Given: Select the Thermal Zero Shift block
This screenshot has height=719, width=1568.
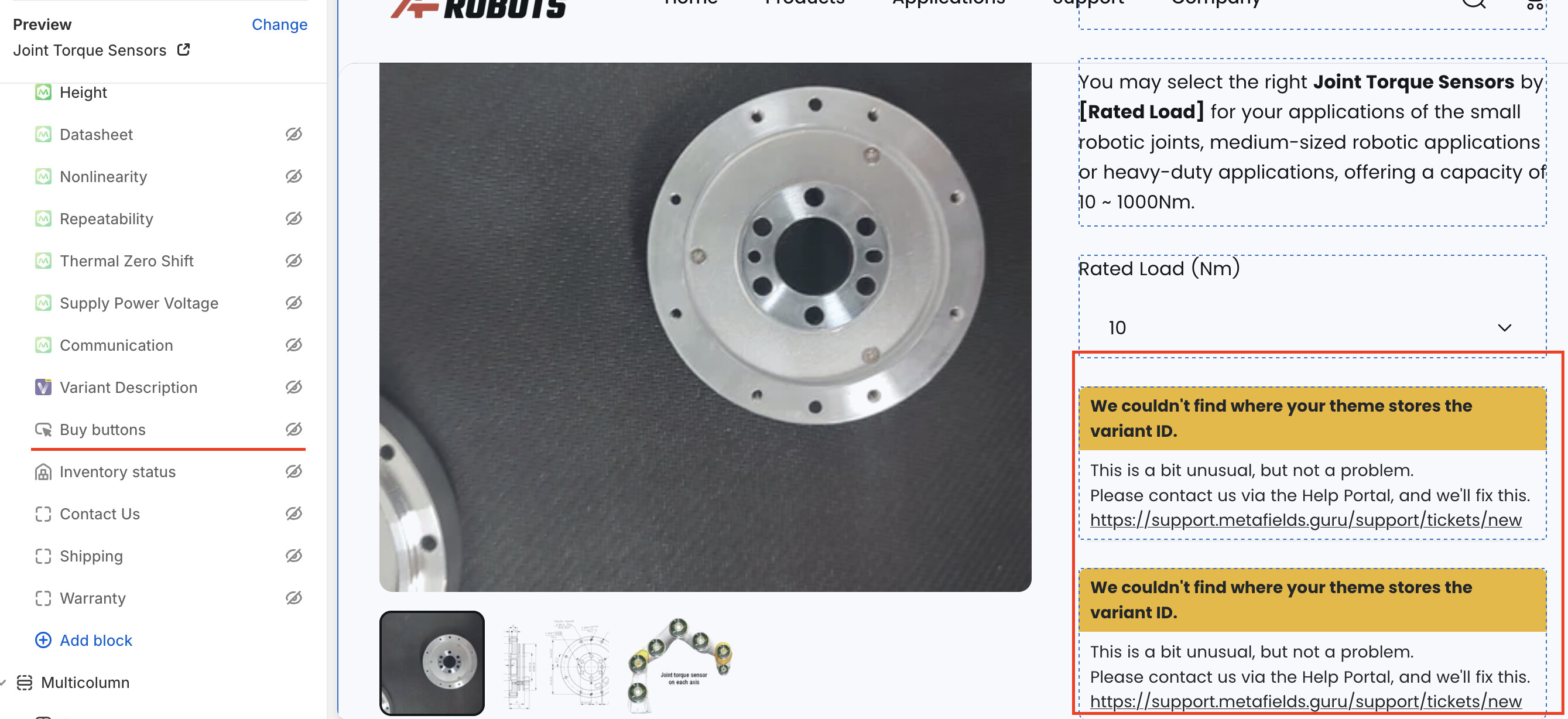Looking at the screenshot, I should (126, 261).
